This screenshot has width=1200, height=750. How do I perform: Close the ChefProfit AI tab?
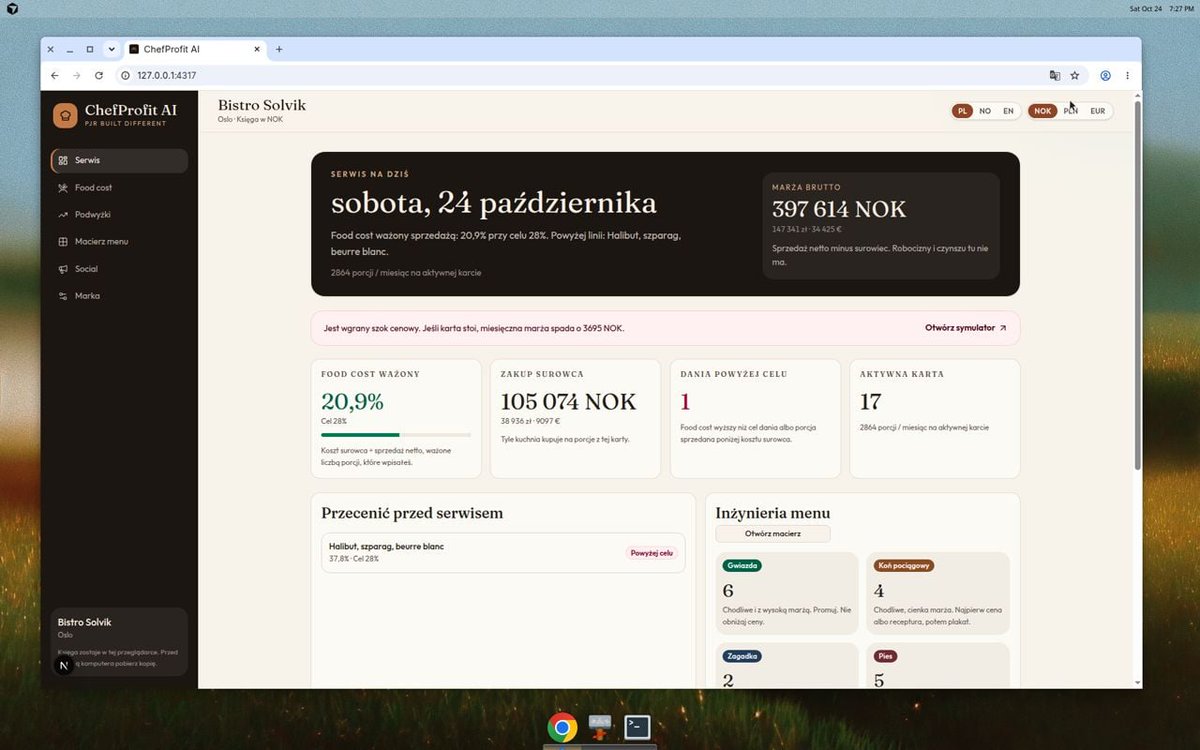pyautogui.click(x=257, y=49)
